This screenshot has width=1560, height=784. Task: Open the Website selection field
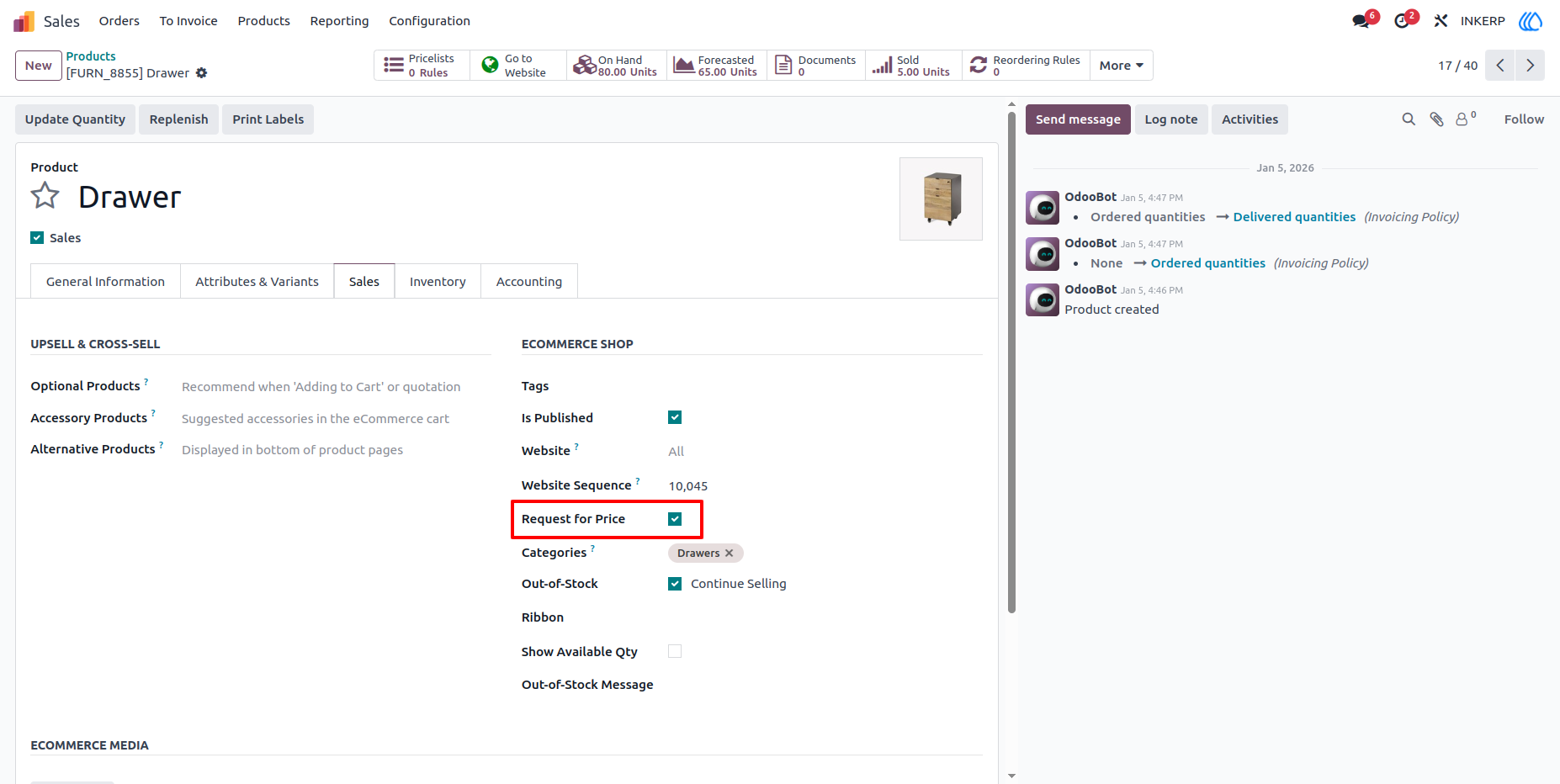[825, 452]
